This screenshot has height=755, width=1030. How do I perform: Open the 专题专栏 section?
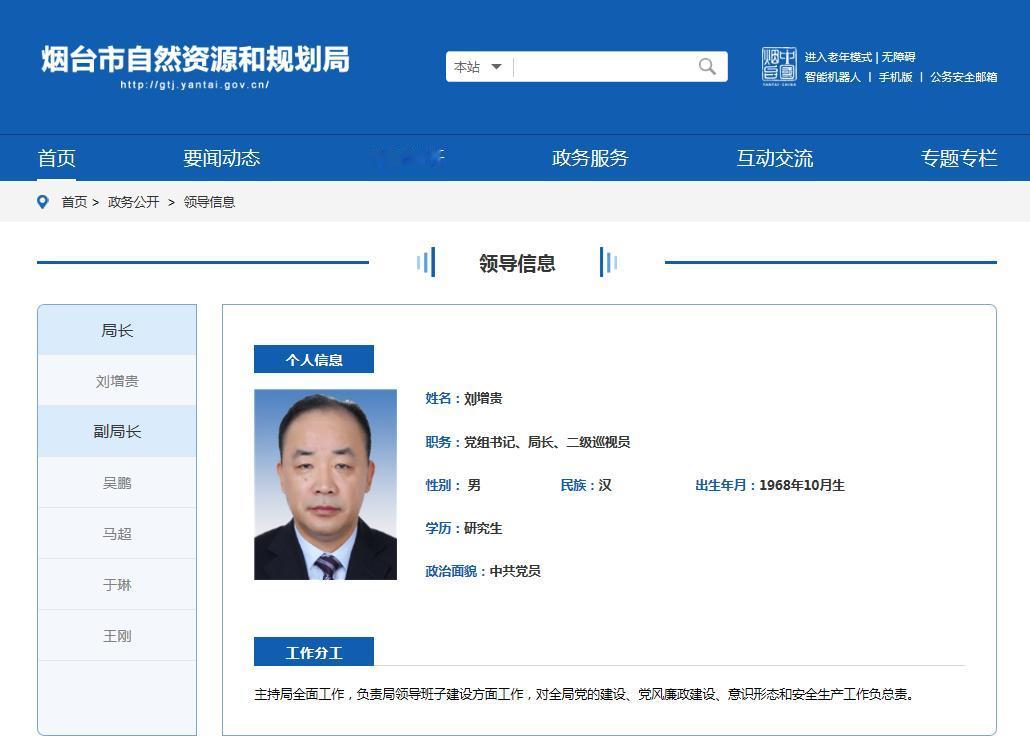[x=958, y=157]
